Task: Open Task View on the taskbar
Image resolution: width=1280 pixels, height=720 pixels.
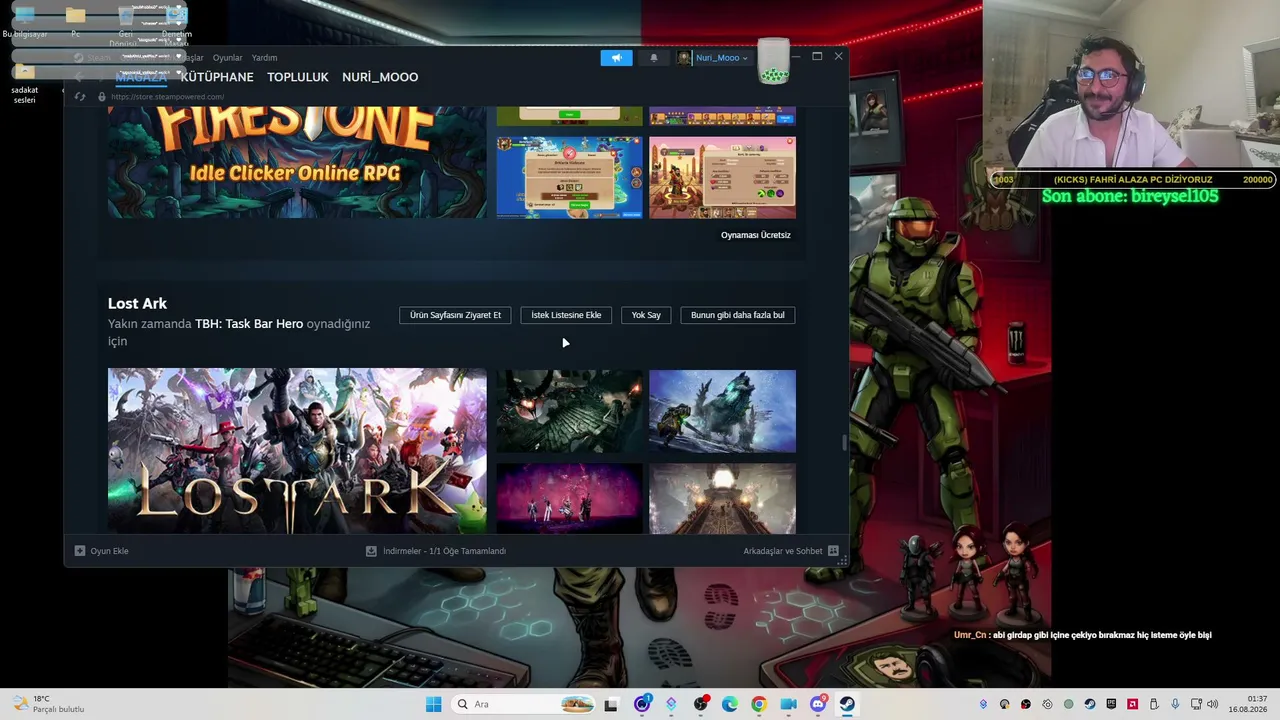Action: coord(611,704)
